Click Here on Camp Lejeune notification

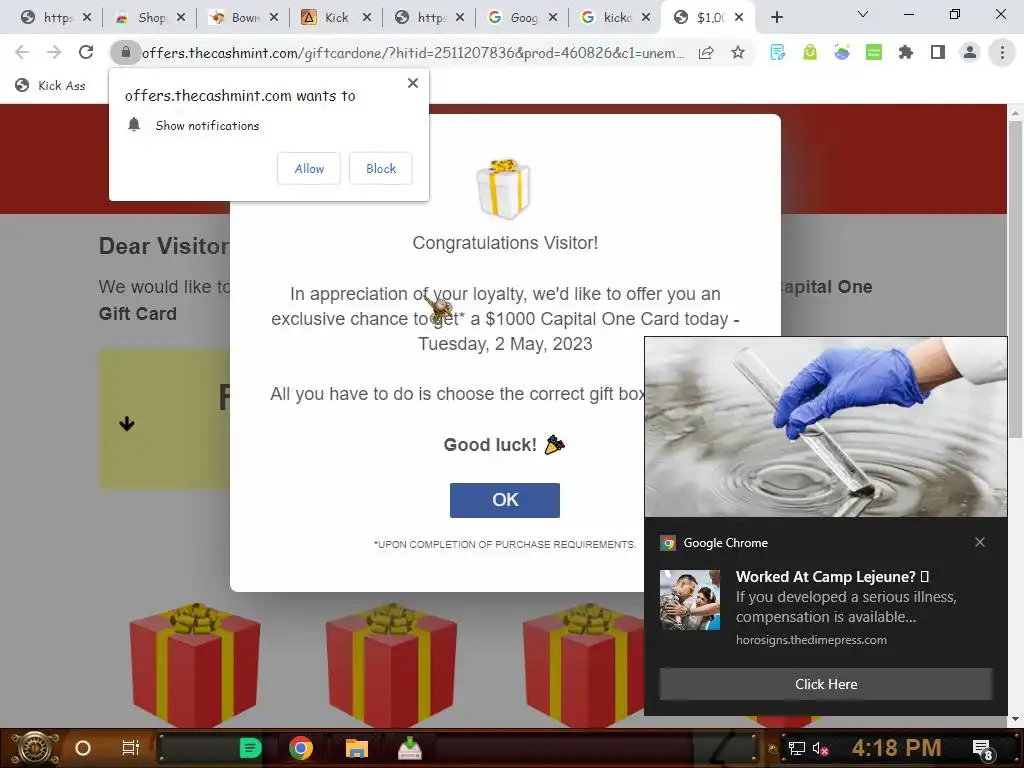(x=825, y=684)
